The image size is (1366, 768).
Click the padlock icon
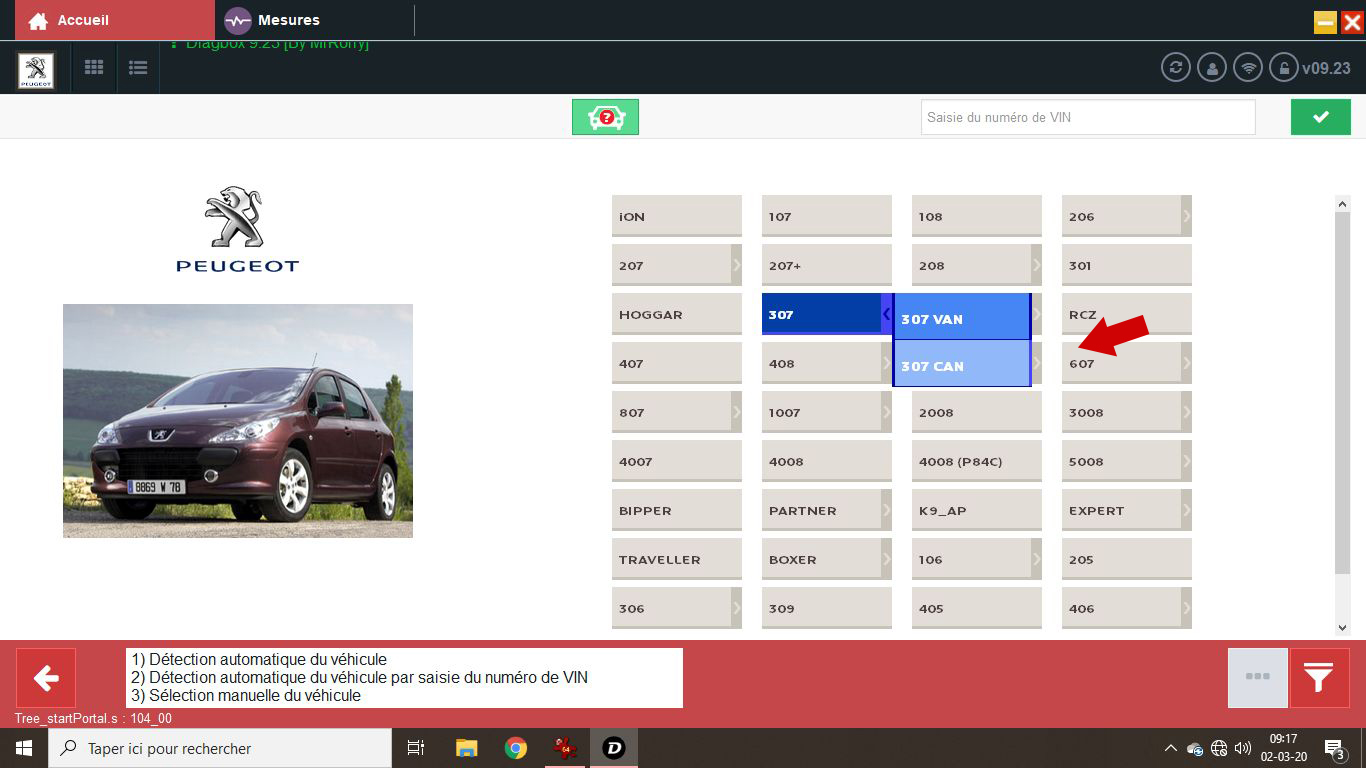point(1283,68)
